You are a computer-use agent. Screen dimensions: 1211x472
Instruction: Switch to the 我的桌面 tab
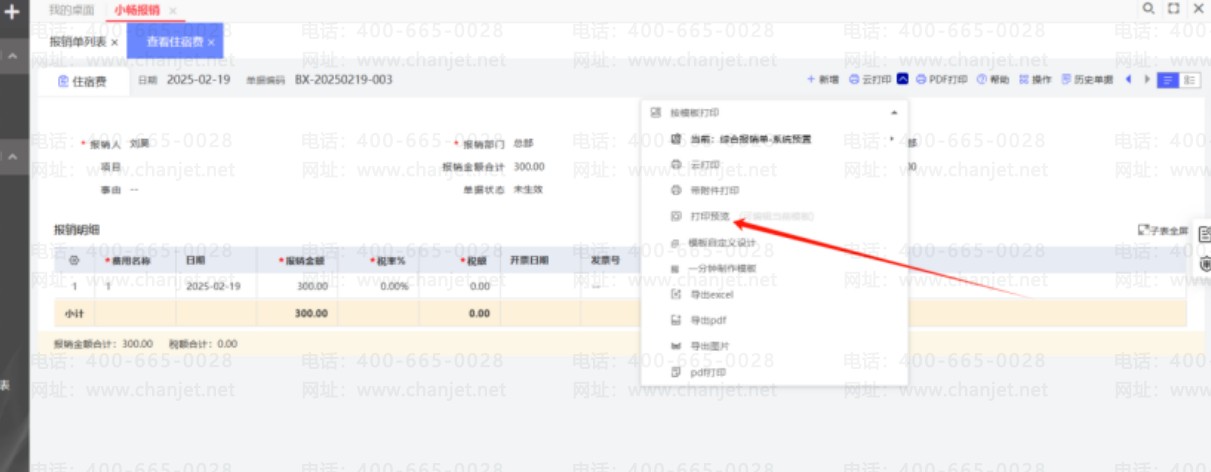(x=70, y=9)
